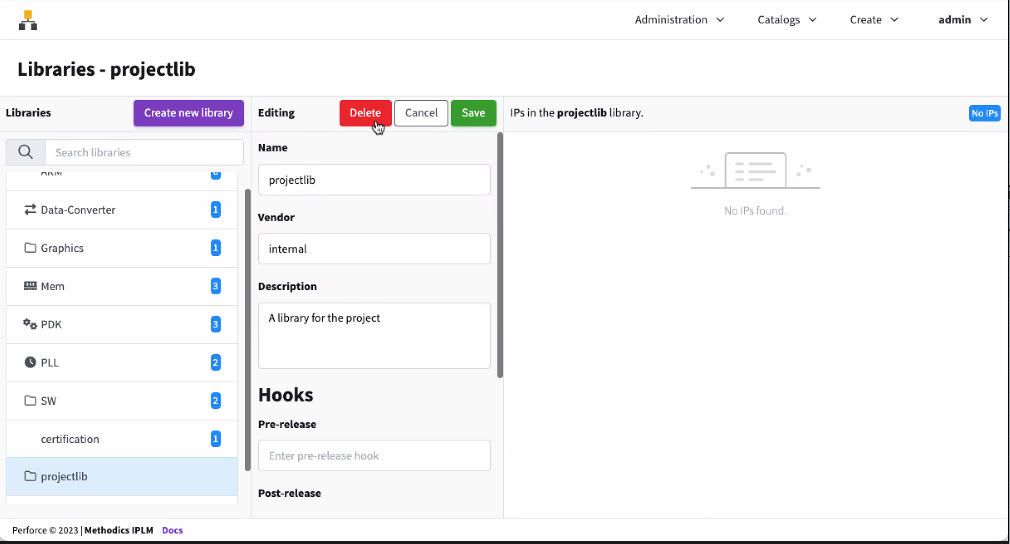Click the Methodics logo in header

28,20
